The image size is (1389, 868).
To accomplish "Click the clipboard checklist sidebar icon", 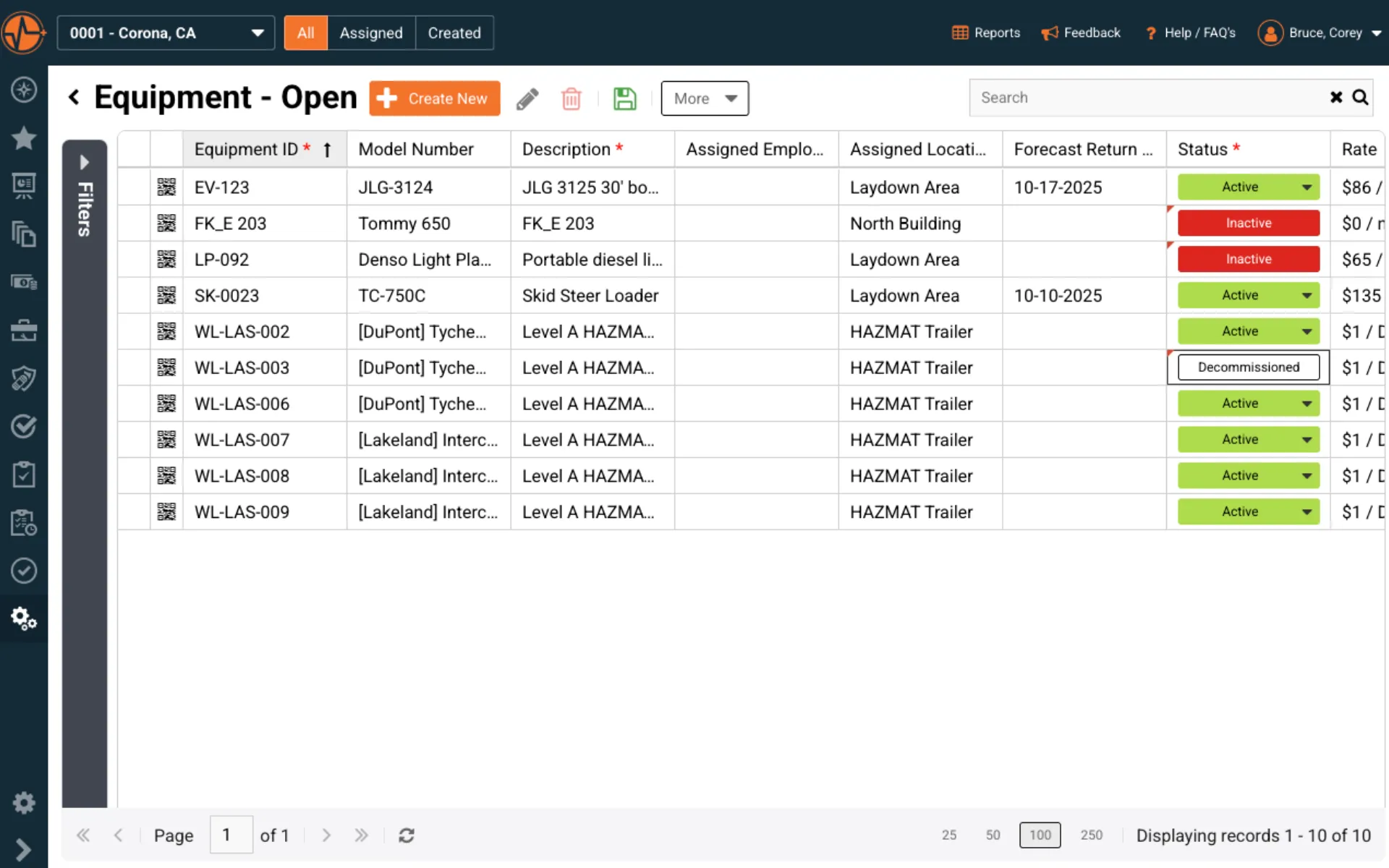I will pyautogui.click(x=24, y=475).
